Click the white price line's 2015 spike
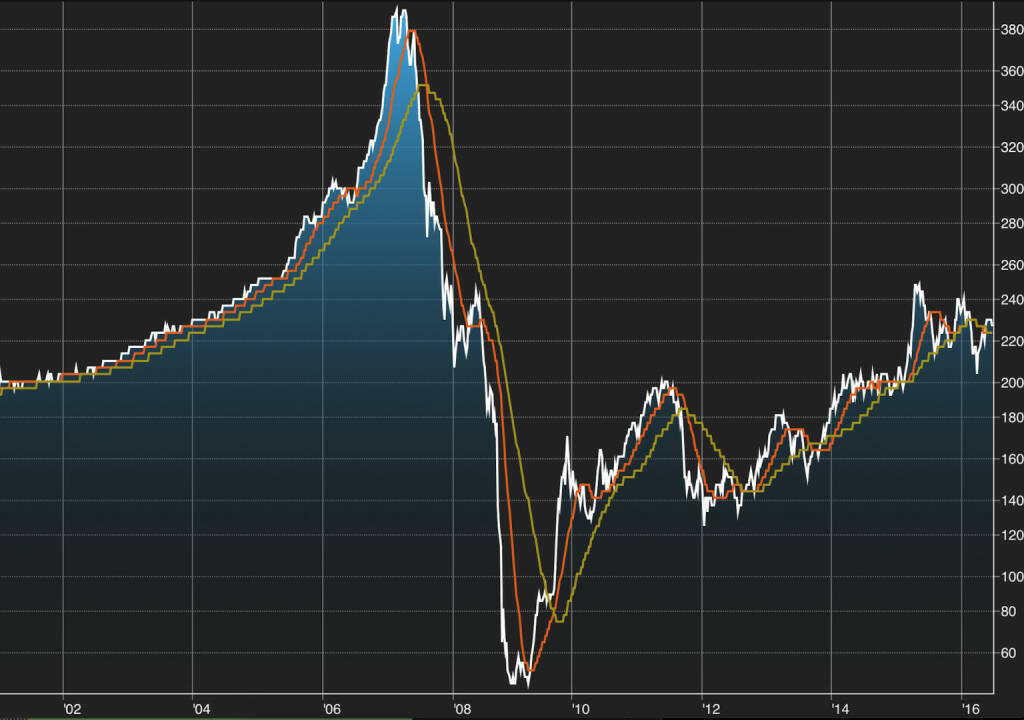 [x=916, y=284]
